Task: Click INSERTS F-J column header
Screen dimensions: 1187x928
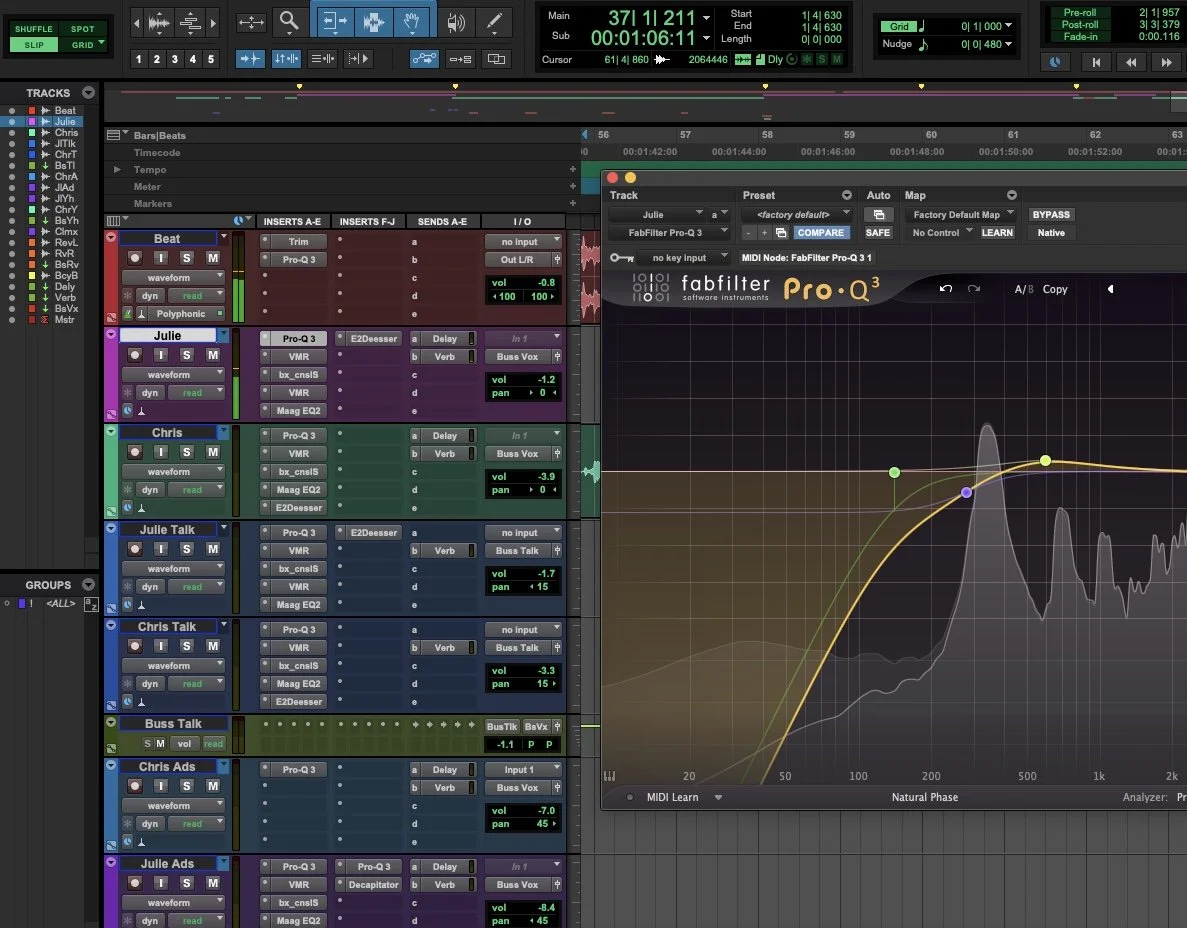Action: click(x=367, y=221)
